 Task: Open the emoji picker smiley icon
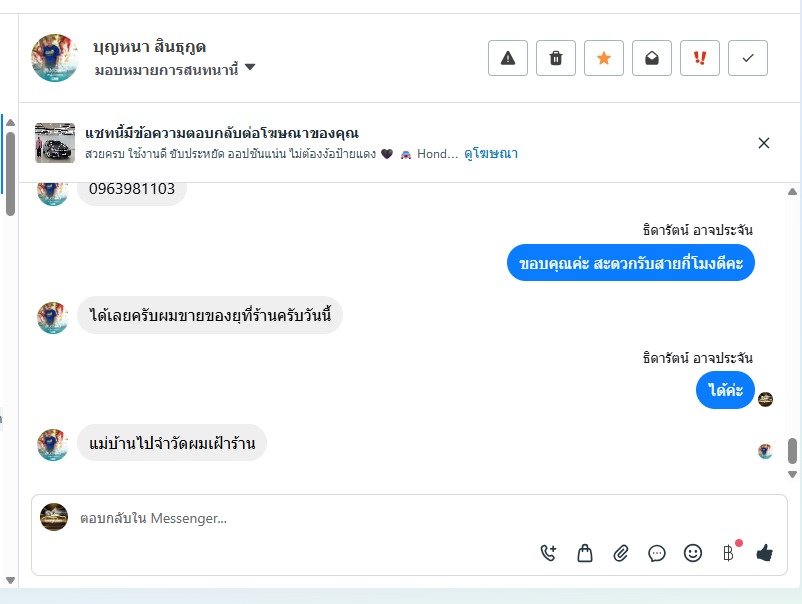coord(693,552)
